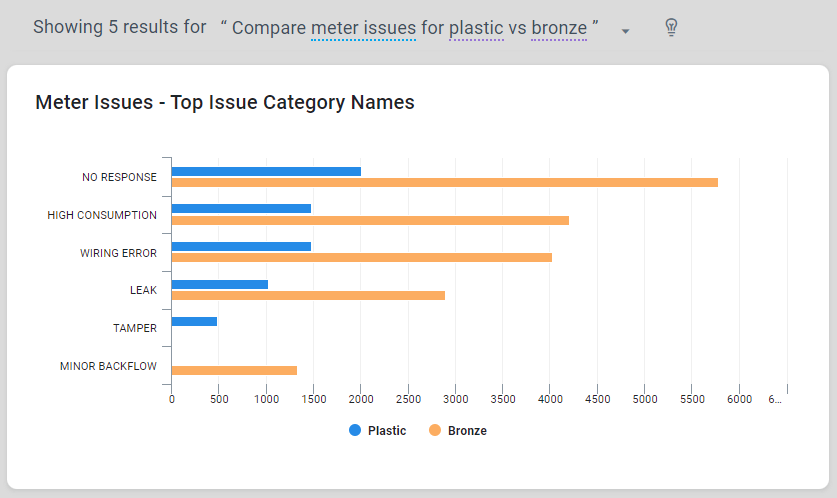Click the Plastic HIGH CONSUMPTION bar
The height and width of the screenshot is (498, 837).
point(241,208)
